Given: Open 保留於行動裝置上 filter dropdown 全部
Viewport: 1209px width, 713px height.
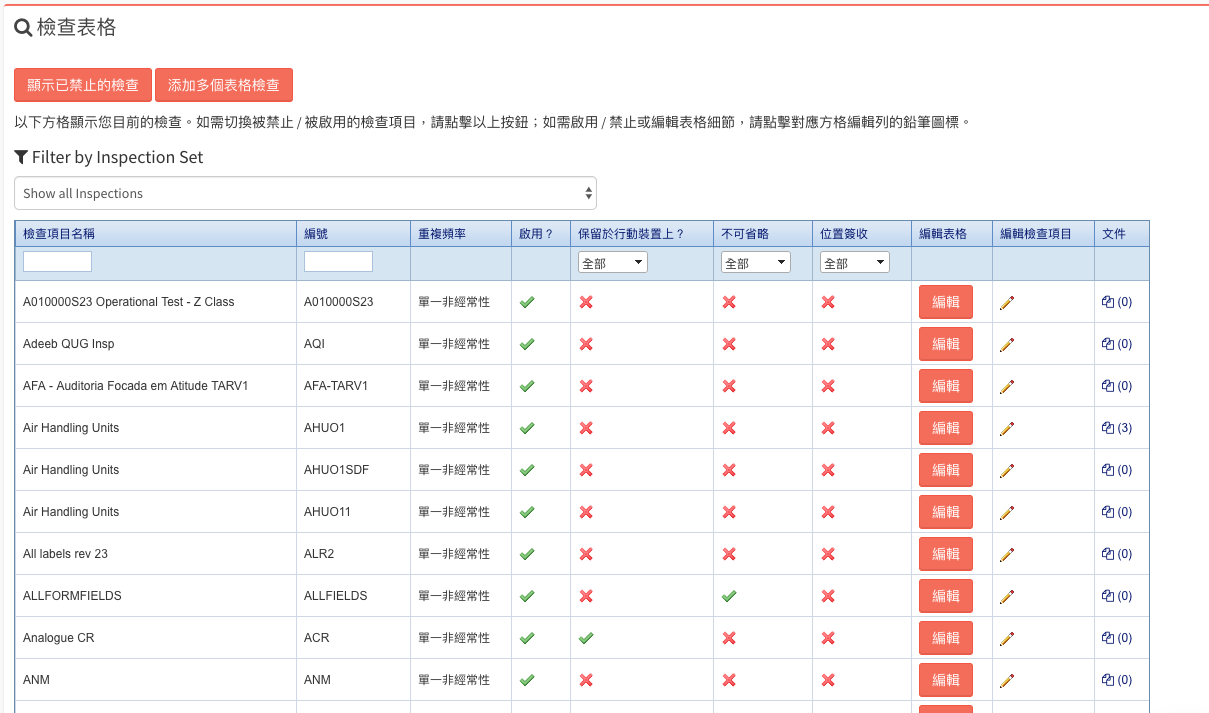Looking at the screenshot, I should (x=613, y=263).
